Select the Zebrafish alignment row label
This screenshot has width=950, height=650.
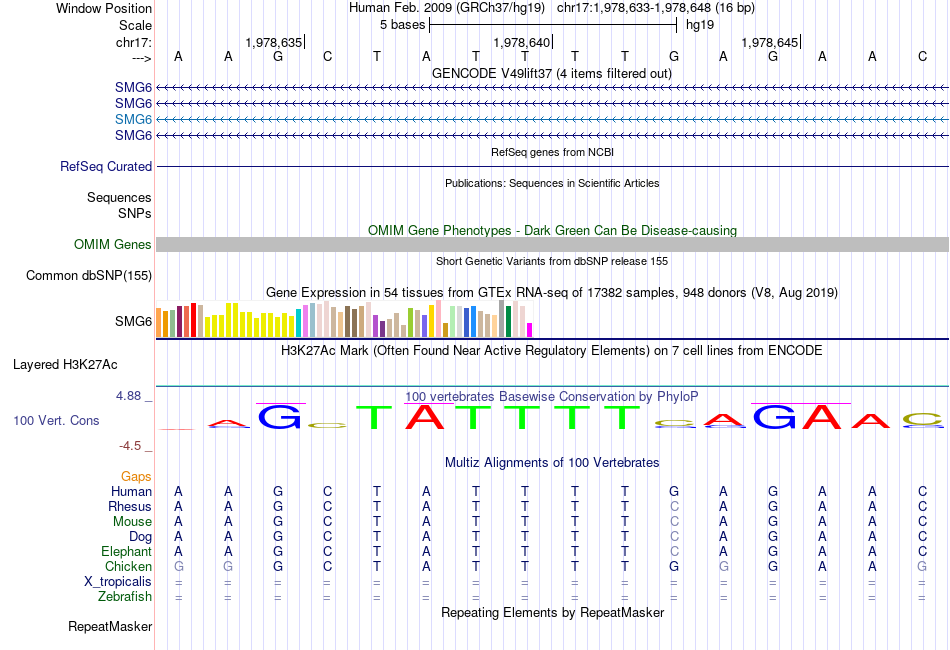125,597
